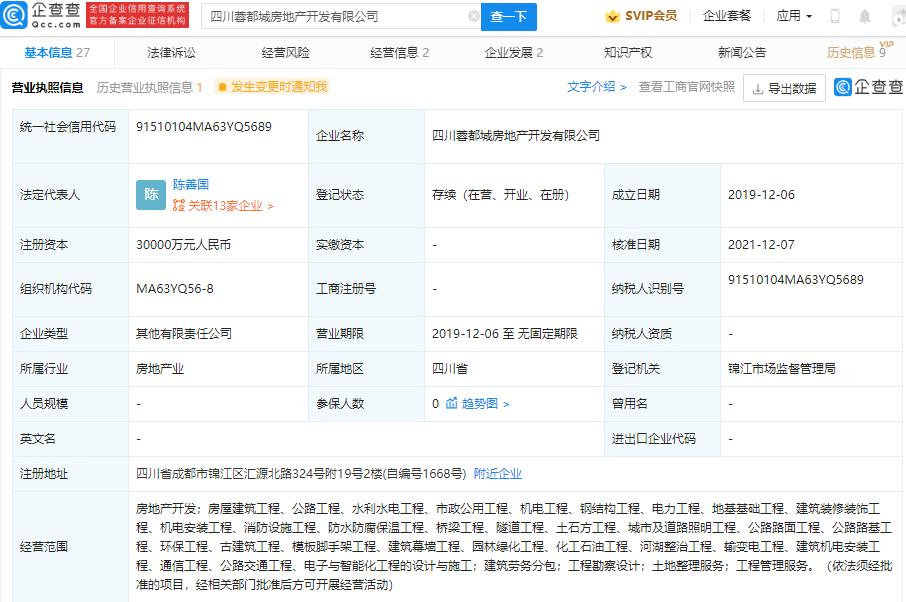Image resolution: width=906 pixels, height=602 pixels.
Task: Click organization code MA63YQ56-8
Action: click(174, 289)
